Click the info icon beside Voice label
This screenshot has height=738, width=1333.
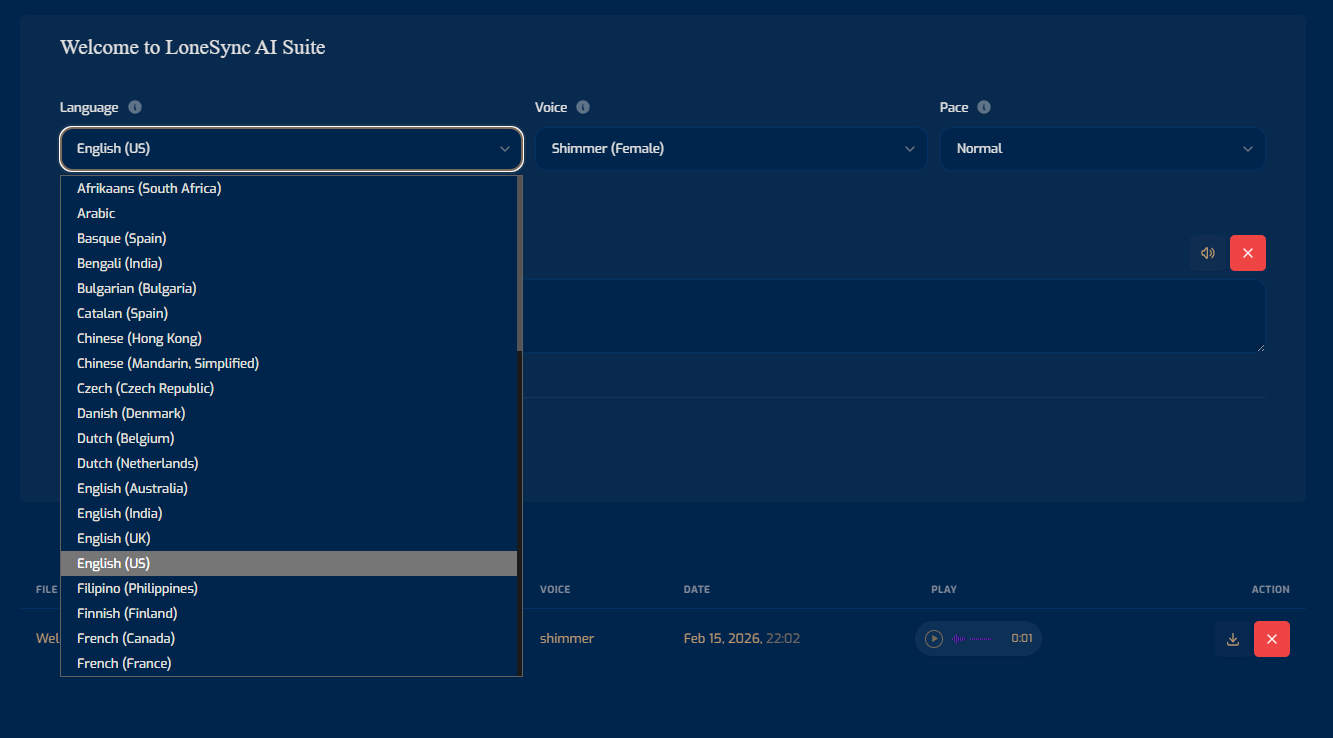pos(583,107)
